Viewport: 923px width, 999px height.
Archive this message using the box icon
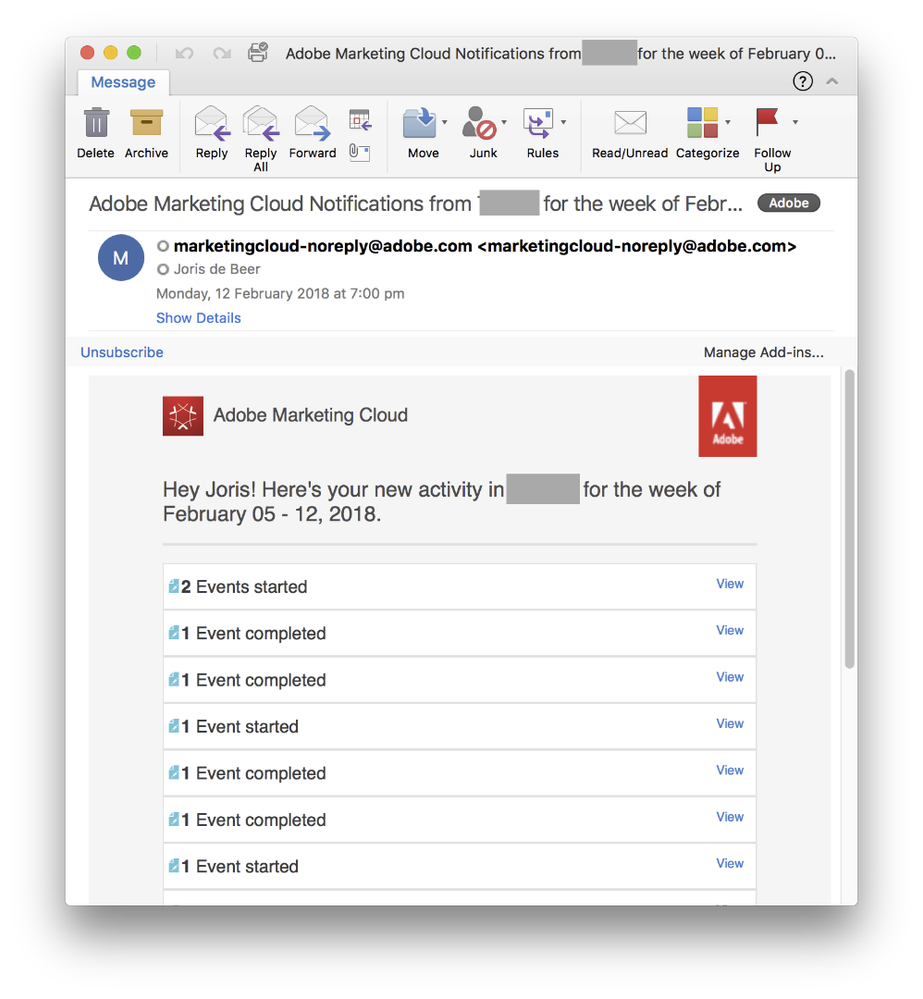(x=146, y=124)
